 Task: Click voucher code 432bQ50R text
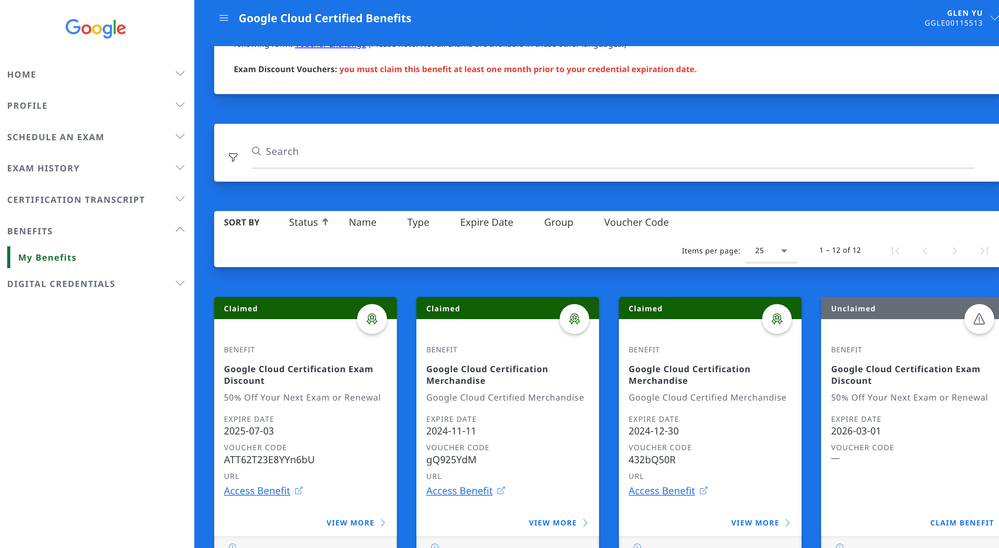pyautogui.click(x=652, y=459)
